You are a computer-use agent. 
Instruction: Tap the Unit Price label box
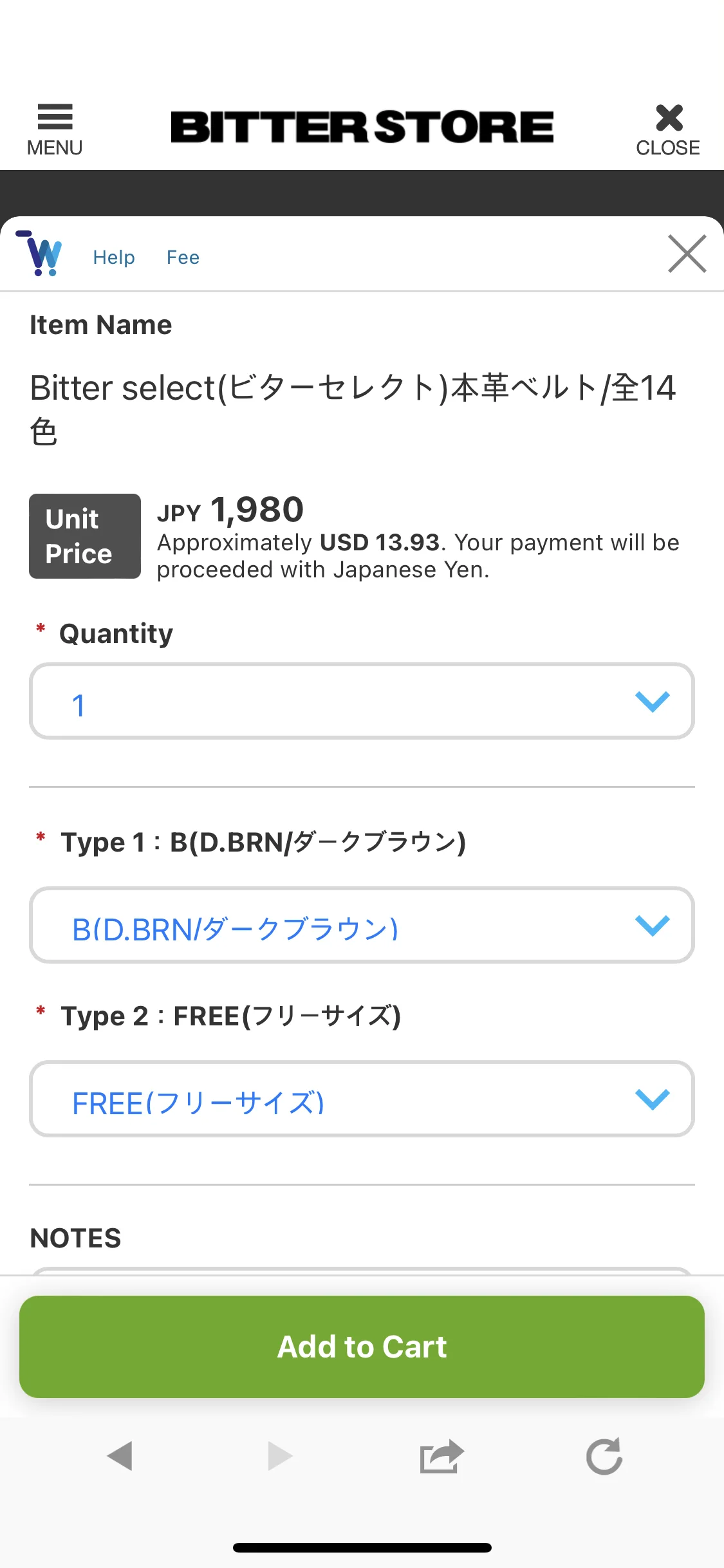click(85, 536)
